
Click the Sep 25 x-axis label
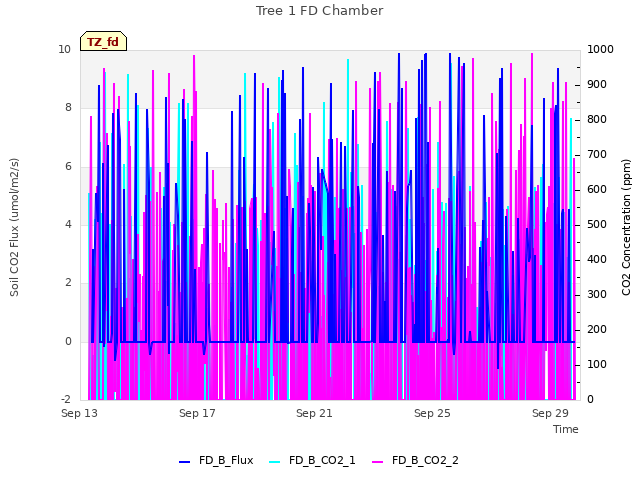pyautogui.click(x=432, y=413)
